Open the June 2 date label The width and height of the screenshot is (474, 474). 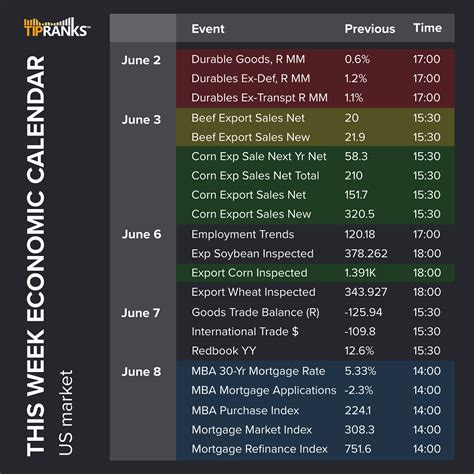coord(141,60)
